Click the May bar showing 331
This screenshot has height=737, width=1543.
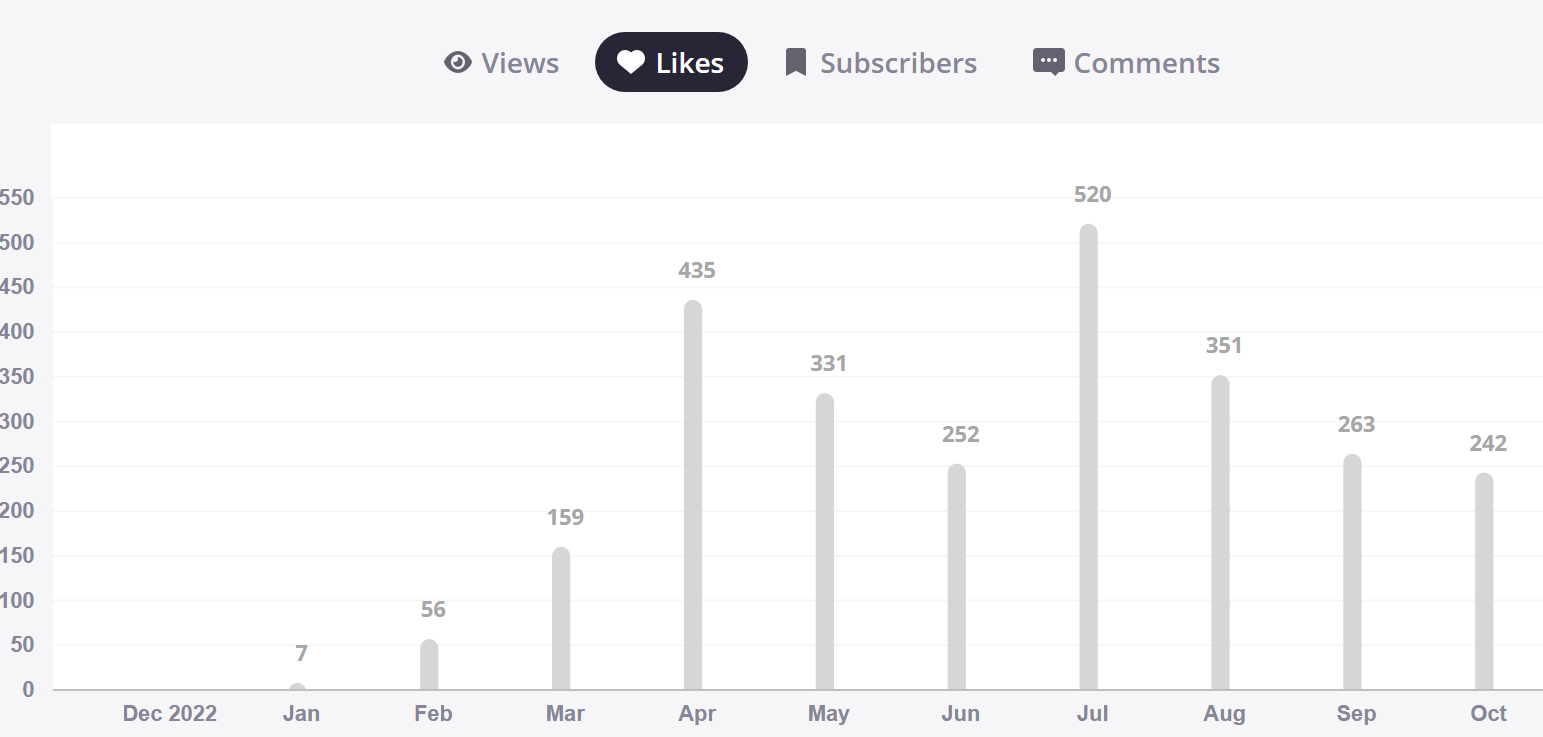[x=825, y=541]
